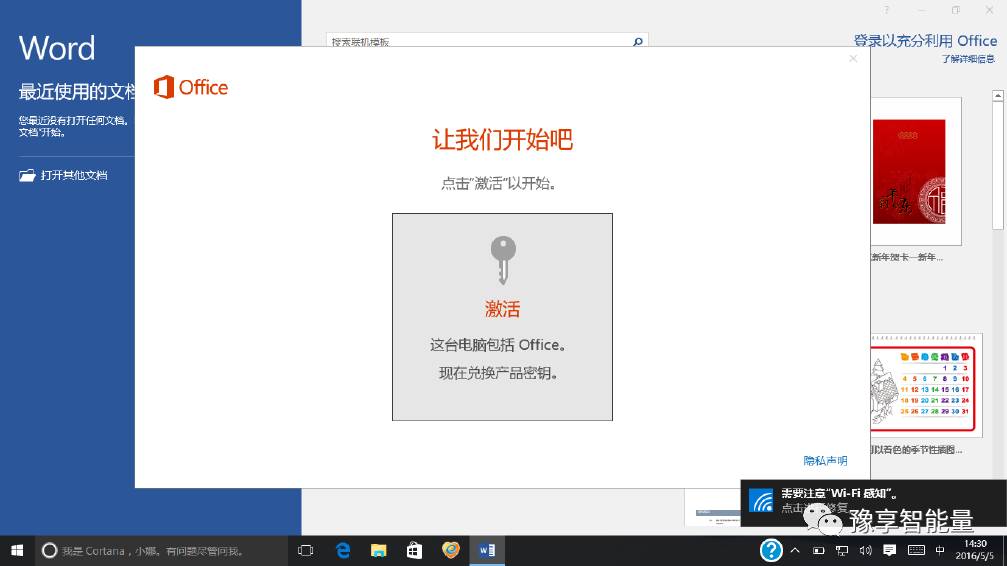This screenshot has height=566, width=1007.
Task: Close the Office activation dialog
Action: tap(853, 58)
